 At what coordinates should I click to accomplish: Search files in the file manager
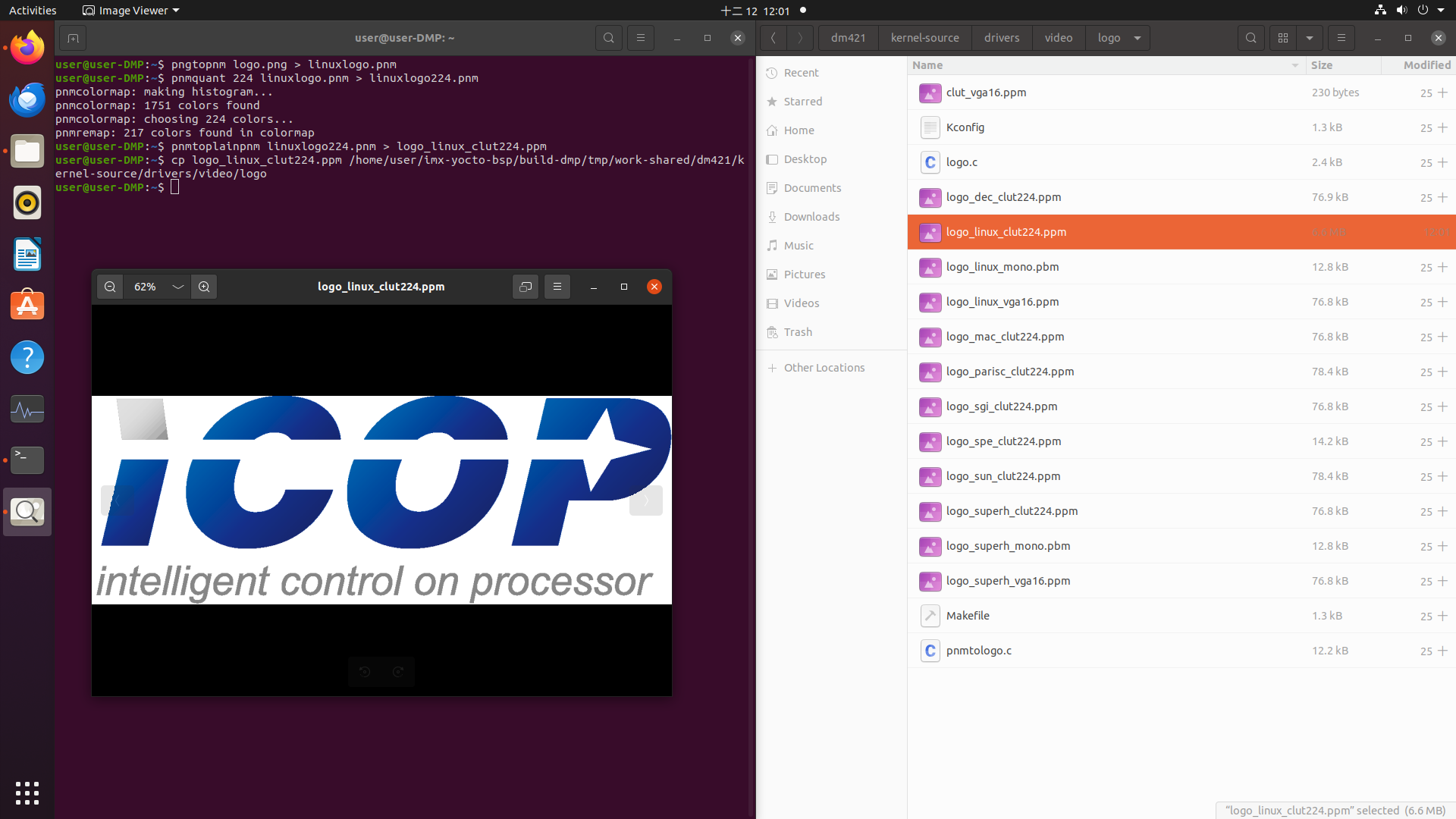click(x=1251, y=38)
